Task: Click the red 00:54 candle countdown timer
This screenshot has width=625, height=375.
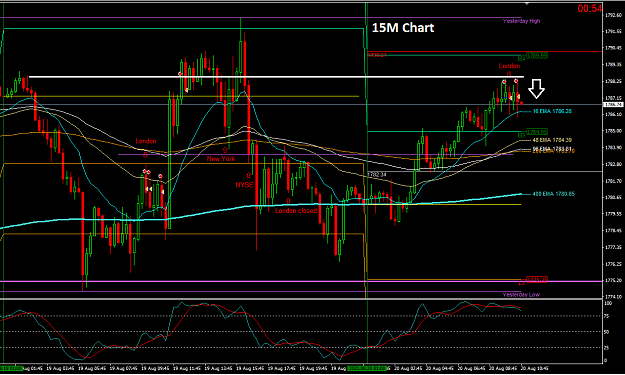Action: 590,8
